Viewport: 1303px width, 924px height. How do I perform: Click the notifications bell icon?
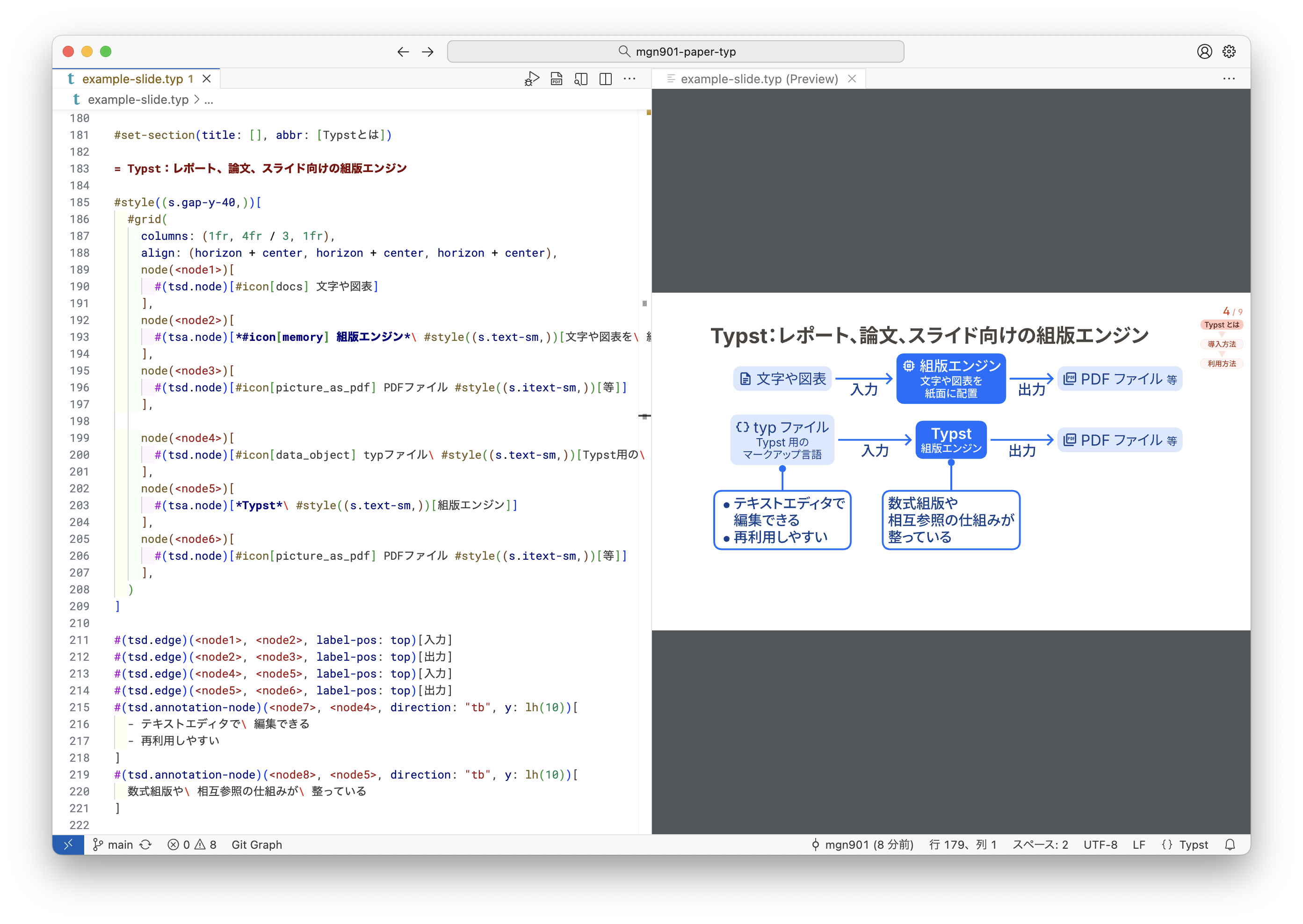1230,845
